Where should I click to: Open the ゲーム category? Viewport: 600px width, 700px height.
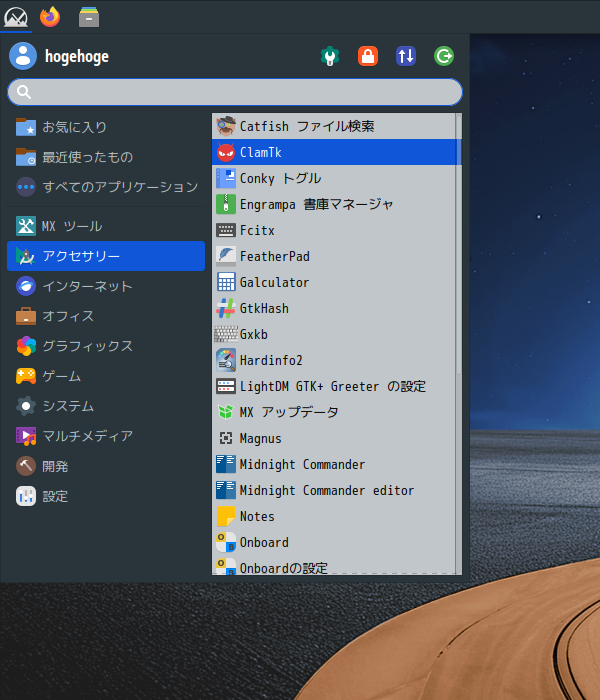tap(106, 376)
